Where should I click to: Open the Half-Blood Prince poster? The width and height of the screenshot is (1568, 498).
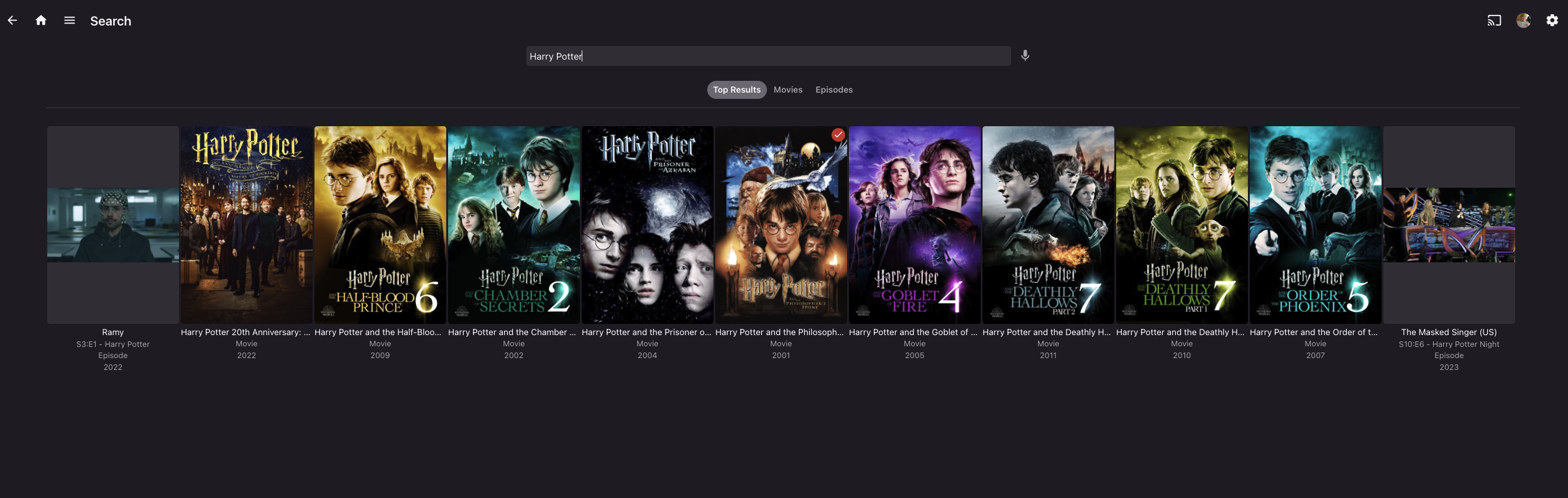pyautogui.click(x=380, y=225)
